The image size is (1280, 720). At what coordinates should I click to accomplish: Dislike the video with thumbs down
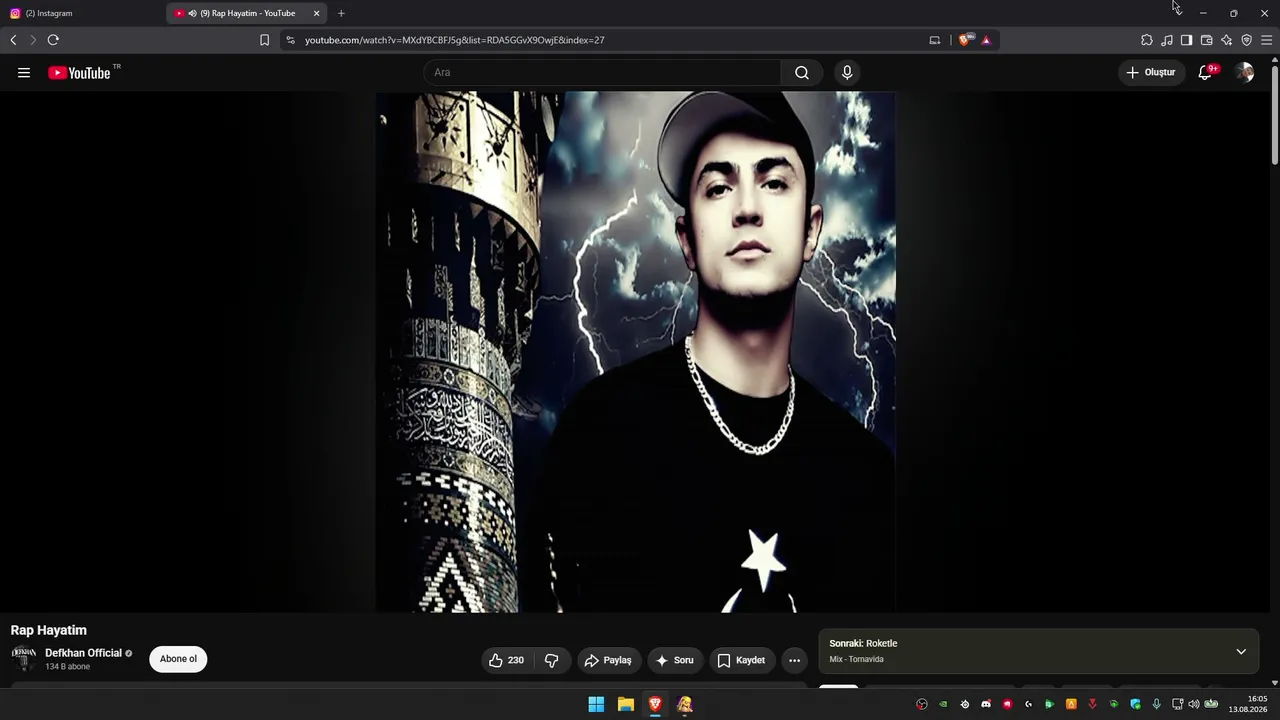tap(552, 660)
